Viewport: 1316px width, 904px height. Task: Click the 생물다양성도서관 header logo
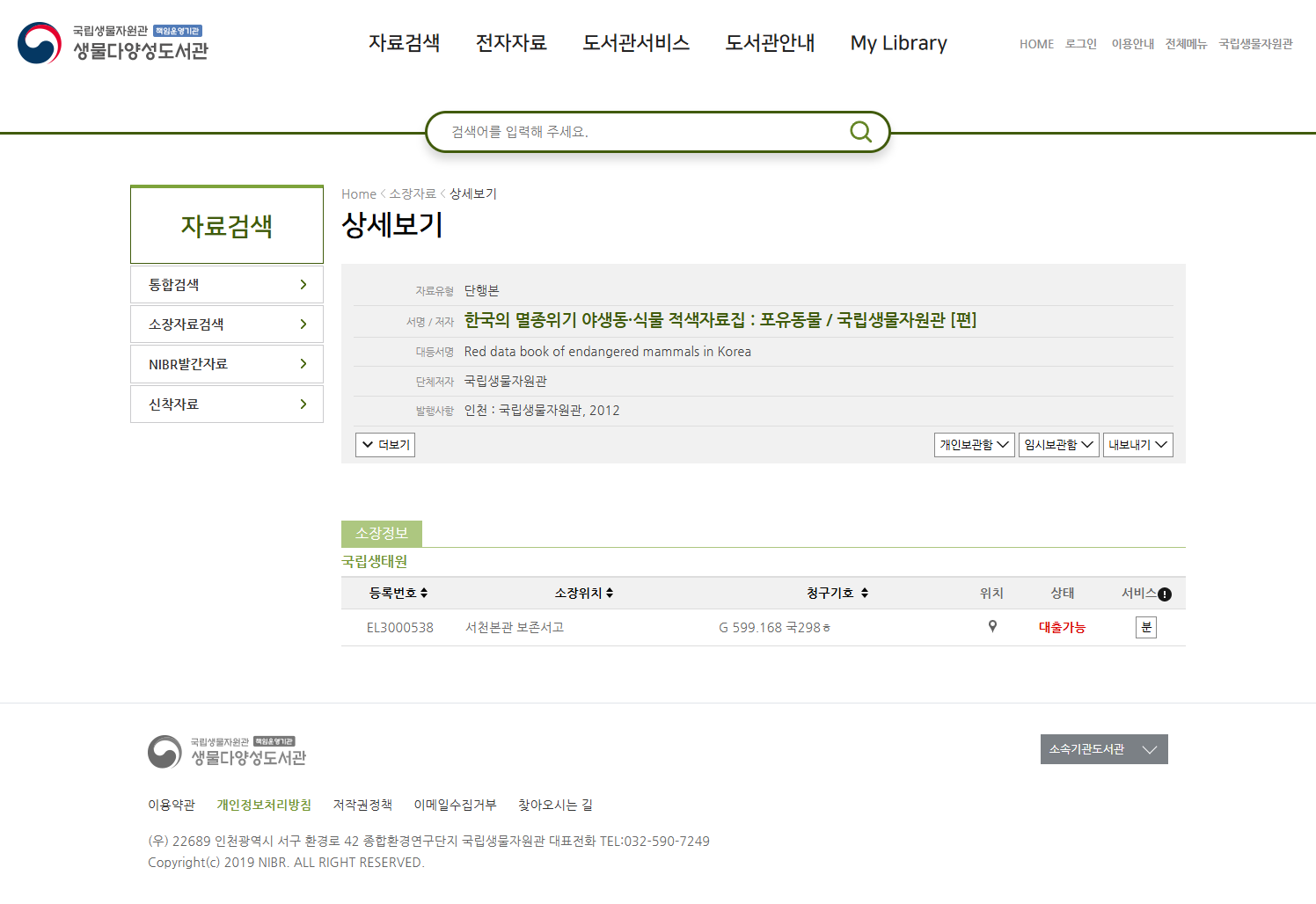[x=113, y=43]
